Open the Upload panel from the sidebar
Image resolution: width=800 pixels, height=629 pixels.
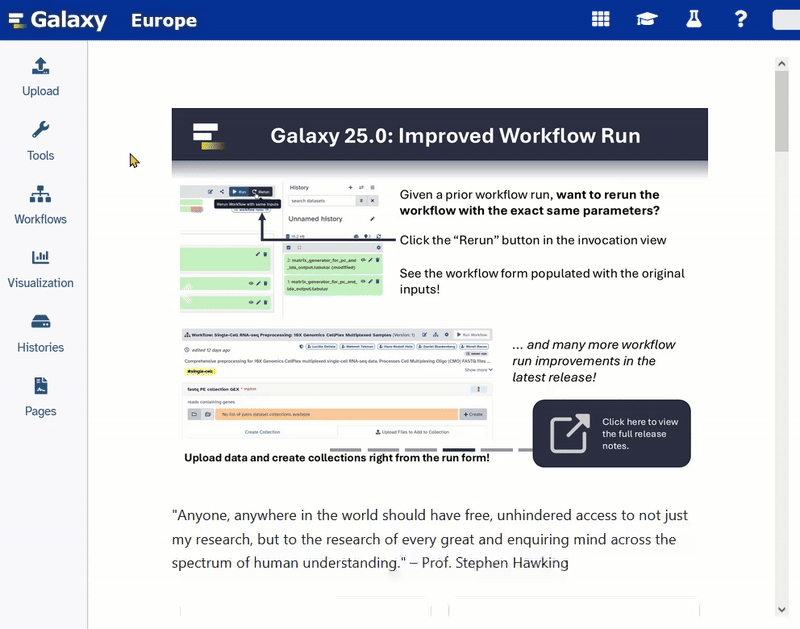41,77
